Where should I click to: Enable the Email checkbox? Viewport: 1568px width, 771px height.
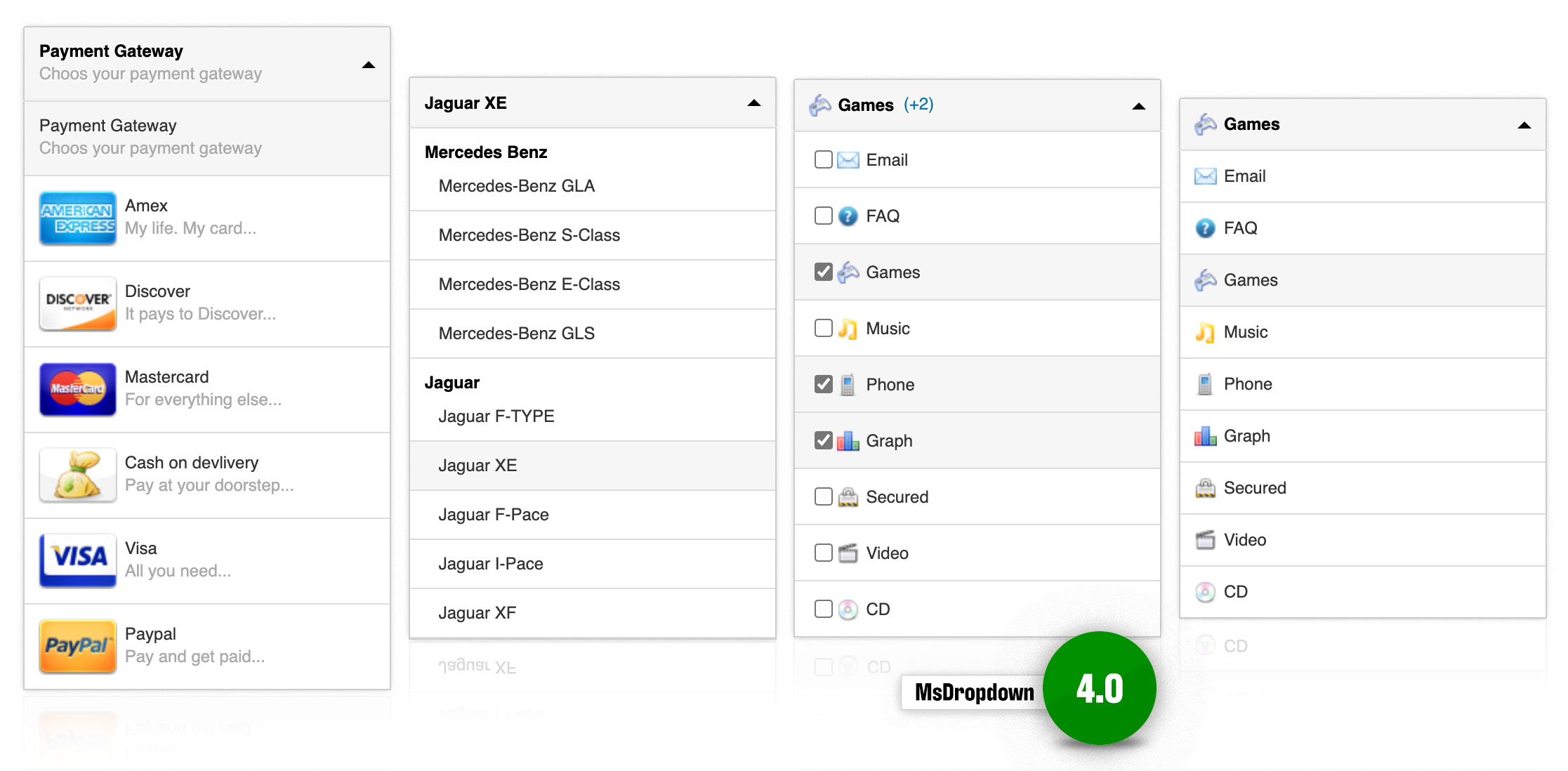(824, 159)
